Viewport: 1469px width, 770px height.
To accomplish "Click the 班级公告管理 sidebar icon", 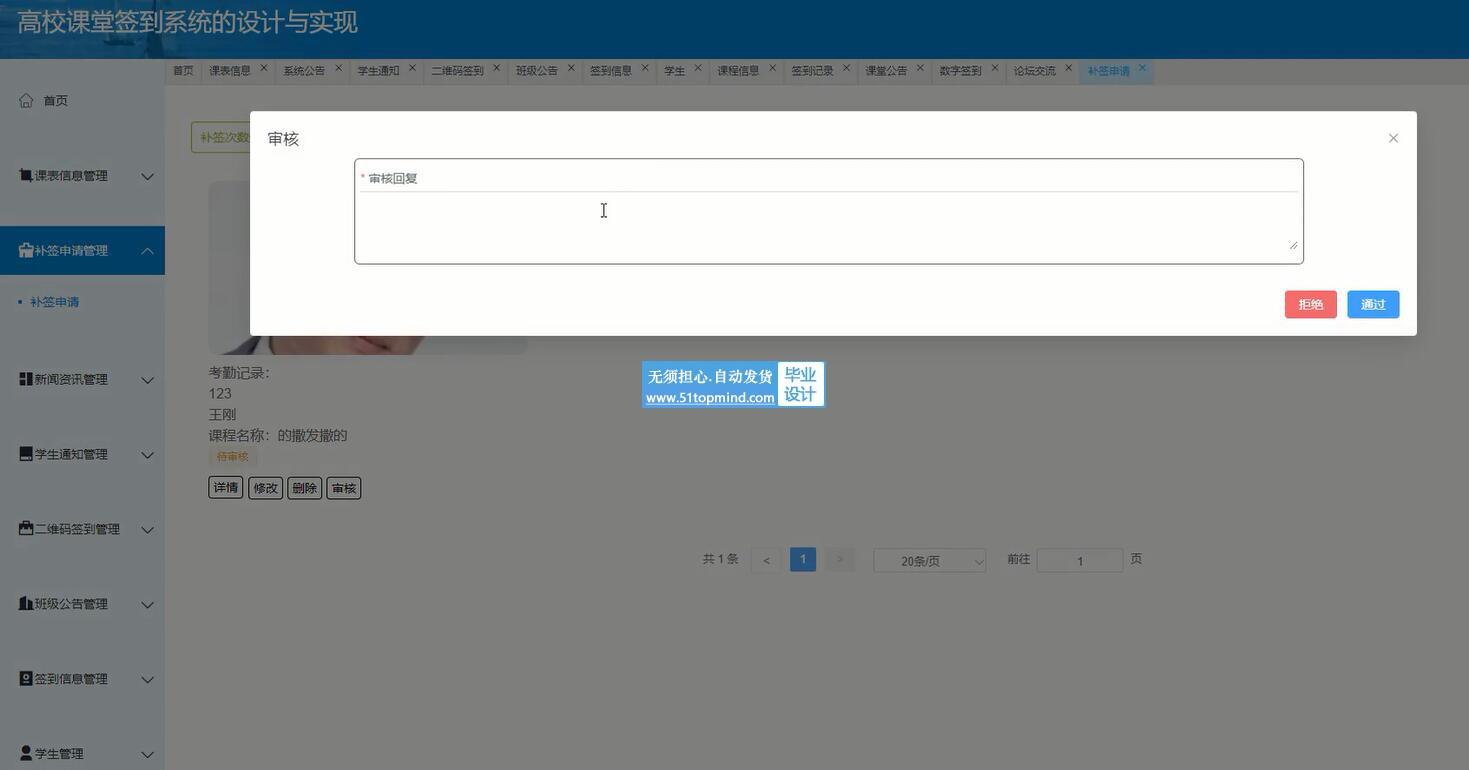I will click(26, 604).
